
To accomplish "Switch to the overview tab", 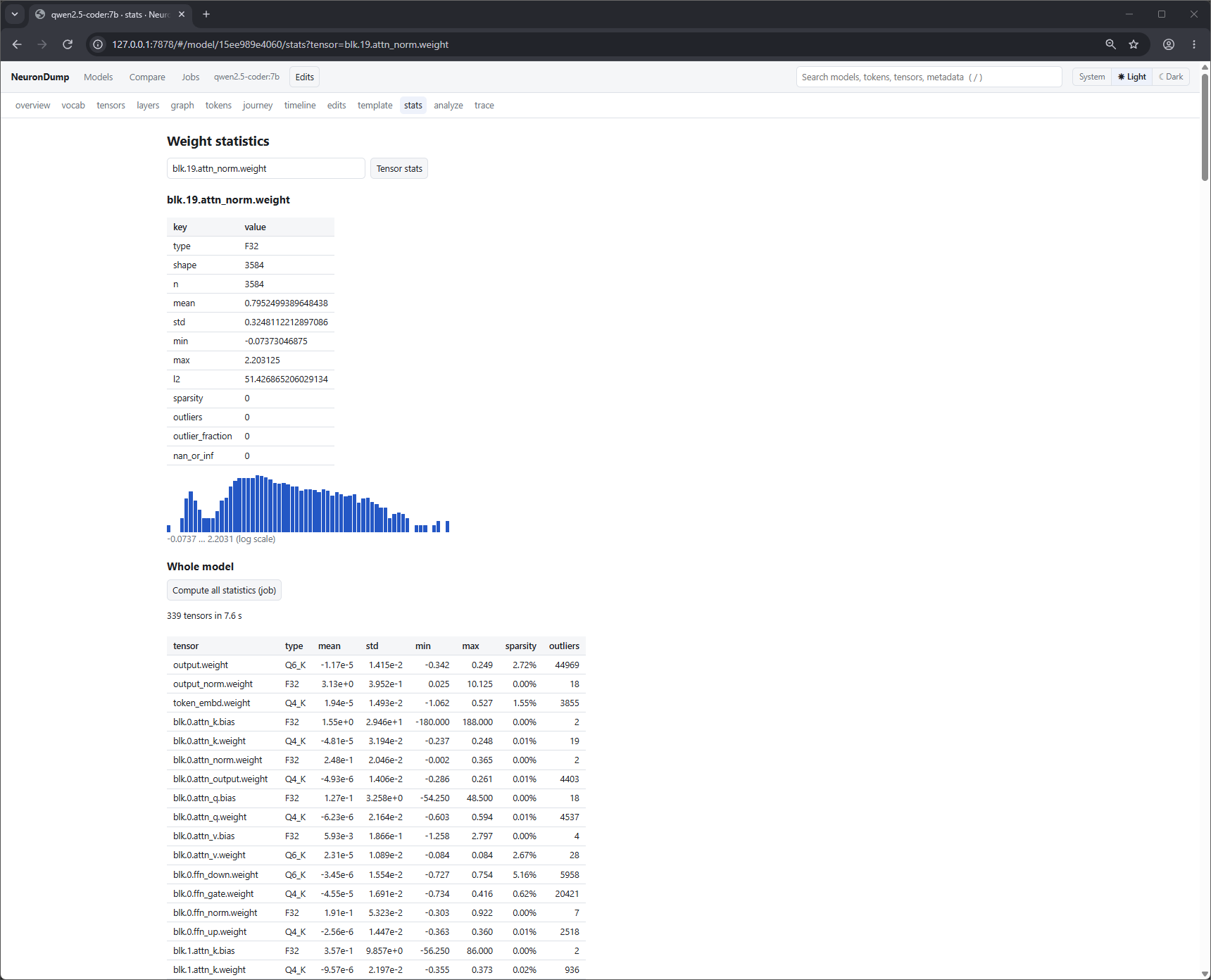I will click(32, 106).
